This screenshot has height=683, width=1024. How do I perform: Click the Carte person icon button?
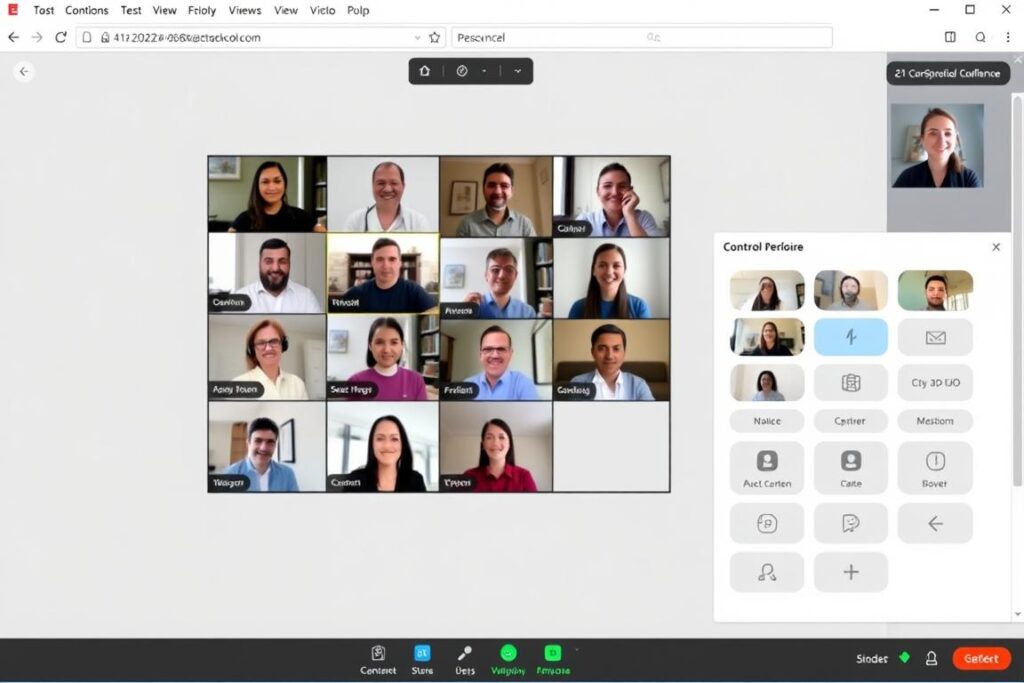point(850,468)
